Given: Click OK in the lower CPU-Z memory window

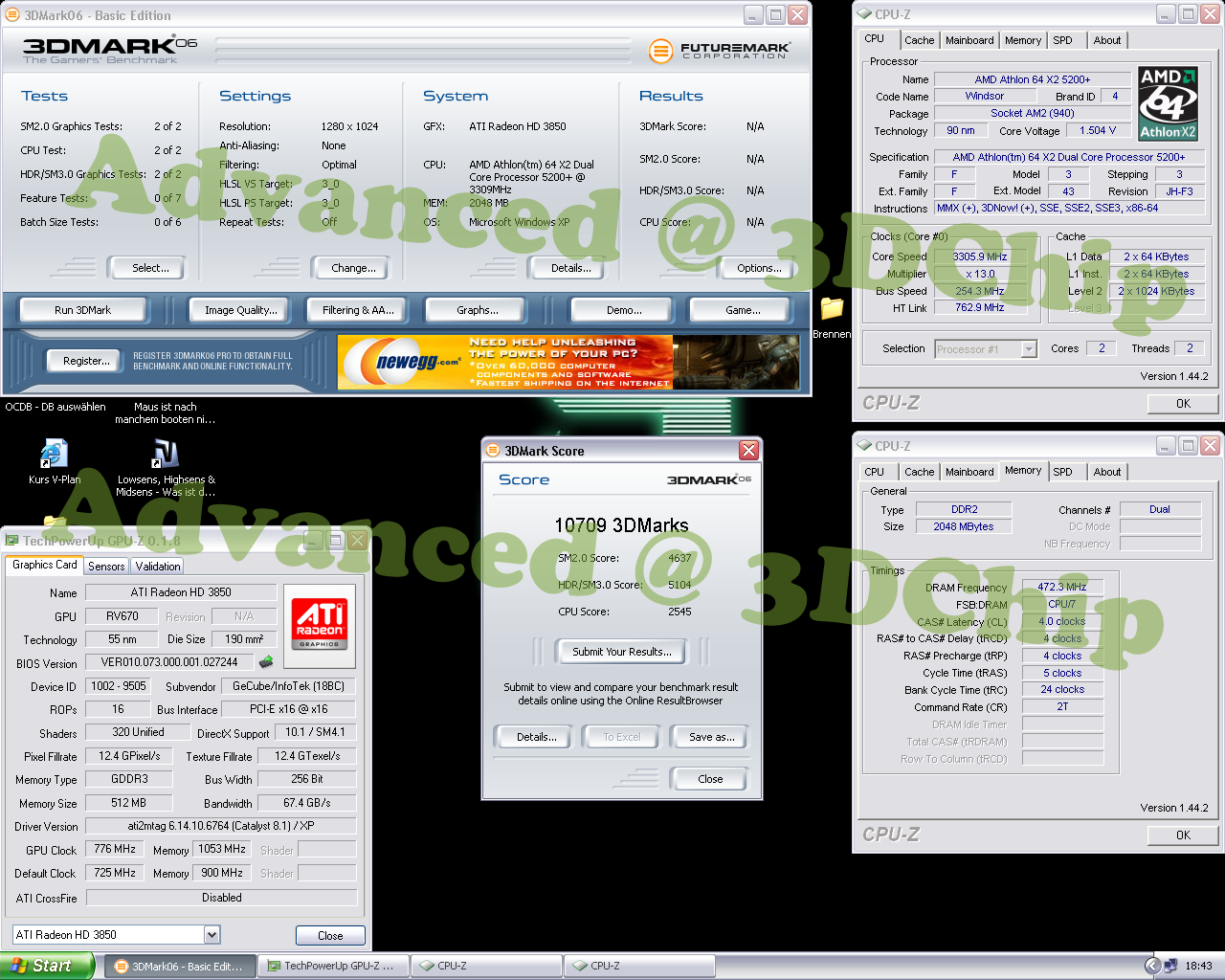Looking at the screenshot, I should 1183,835.
